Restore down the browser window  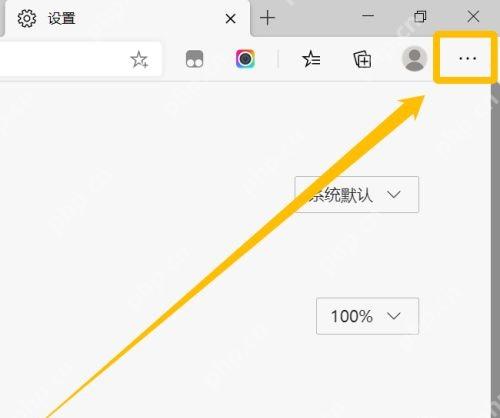(x=420, y=16)
